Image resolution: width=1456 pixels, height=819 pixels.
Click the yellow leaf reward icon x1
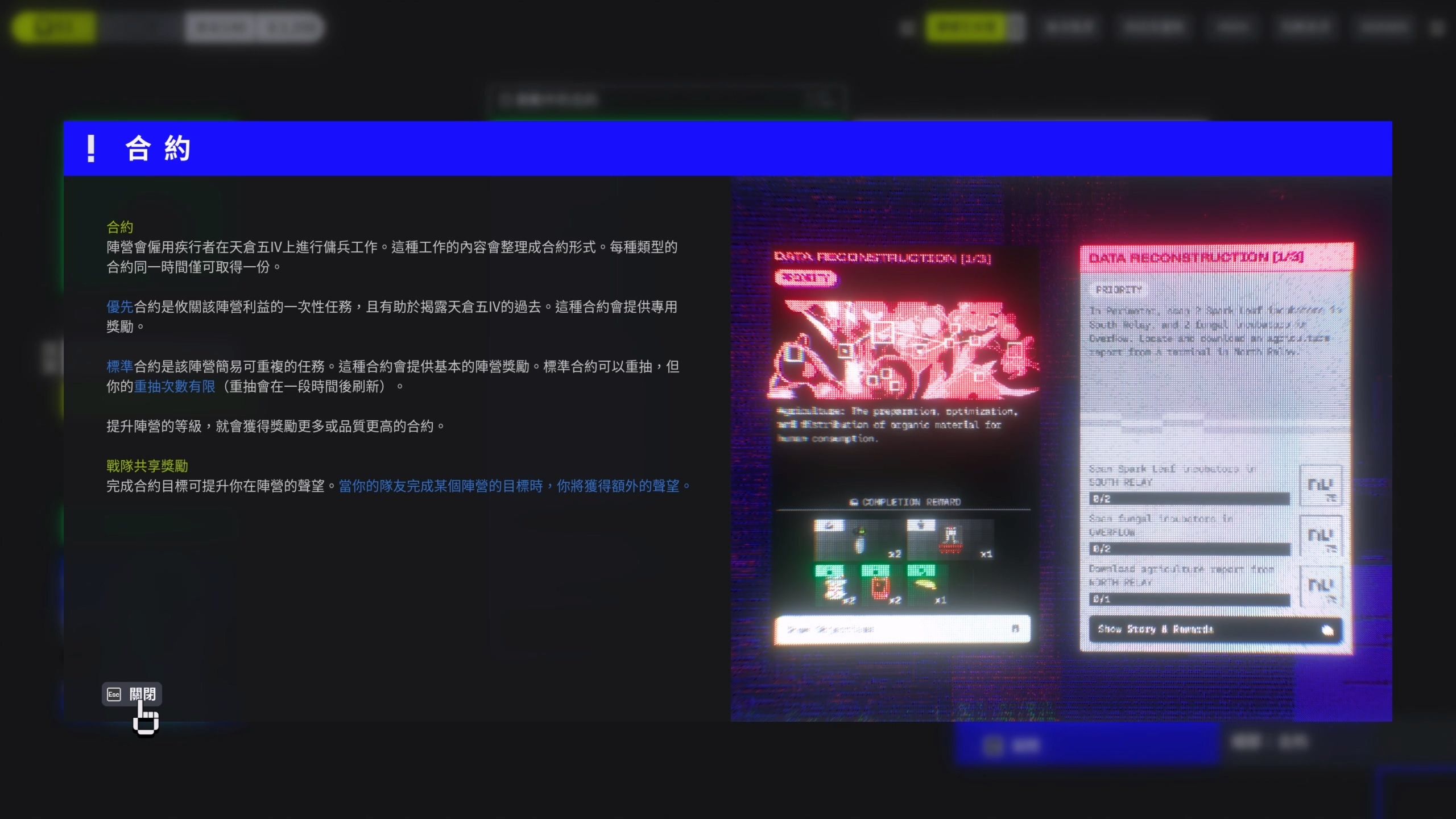point(925,585)
